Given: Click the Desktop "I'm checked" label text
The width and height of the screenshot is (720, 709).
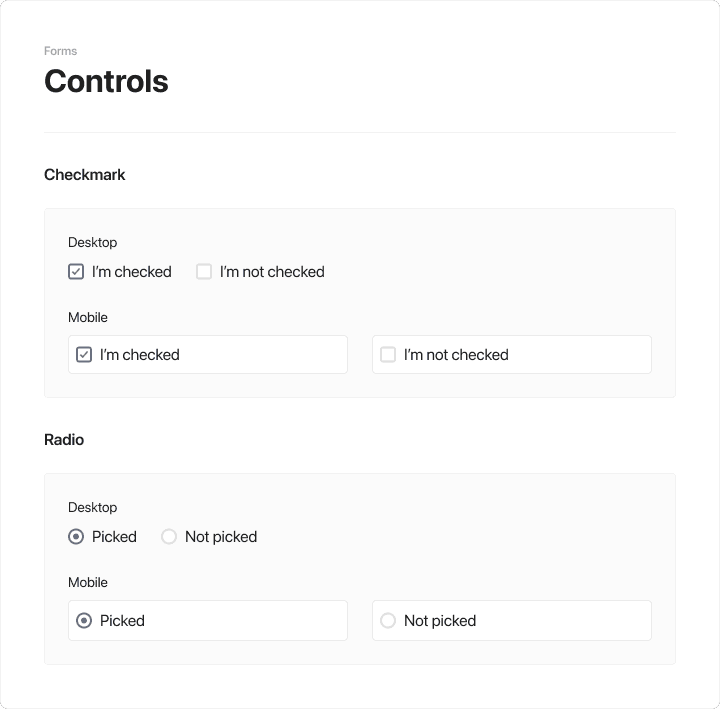Looking at the screenshot, I should (x=132, y=272).
